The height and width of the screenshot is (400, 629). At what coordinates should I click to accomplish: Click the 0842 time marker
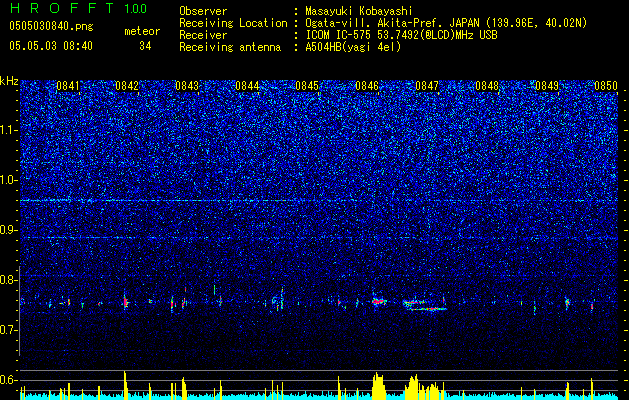pos(127,86)
